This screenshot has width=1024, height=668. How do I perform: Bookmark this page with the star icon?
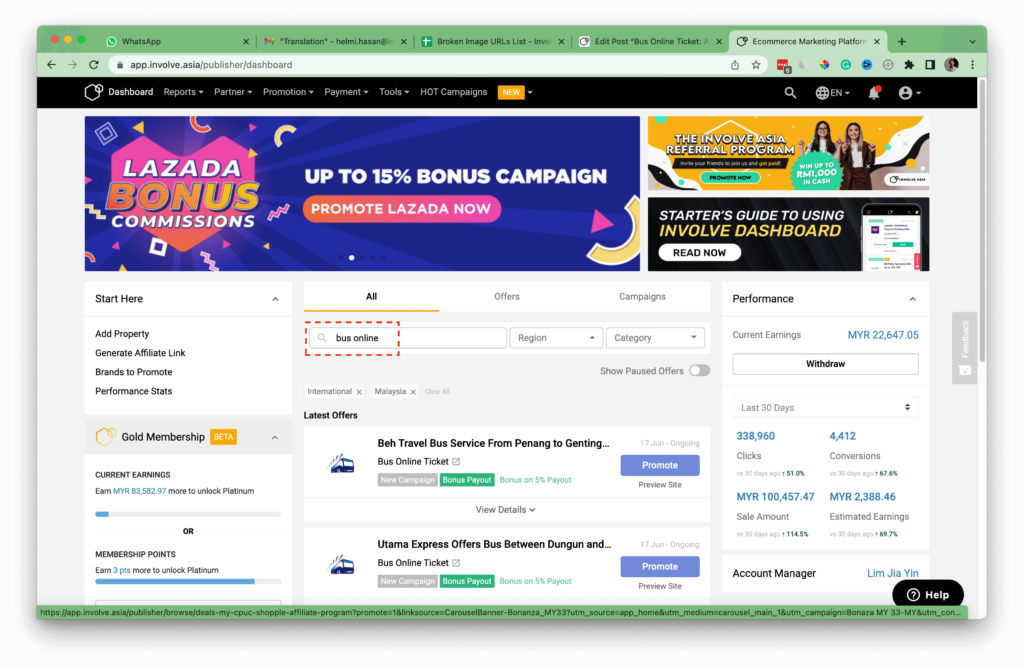(x=756, y=65)
